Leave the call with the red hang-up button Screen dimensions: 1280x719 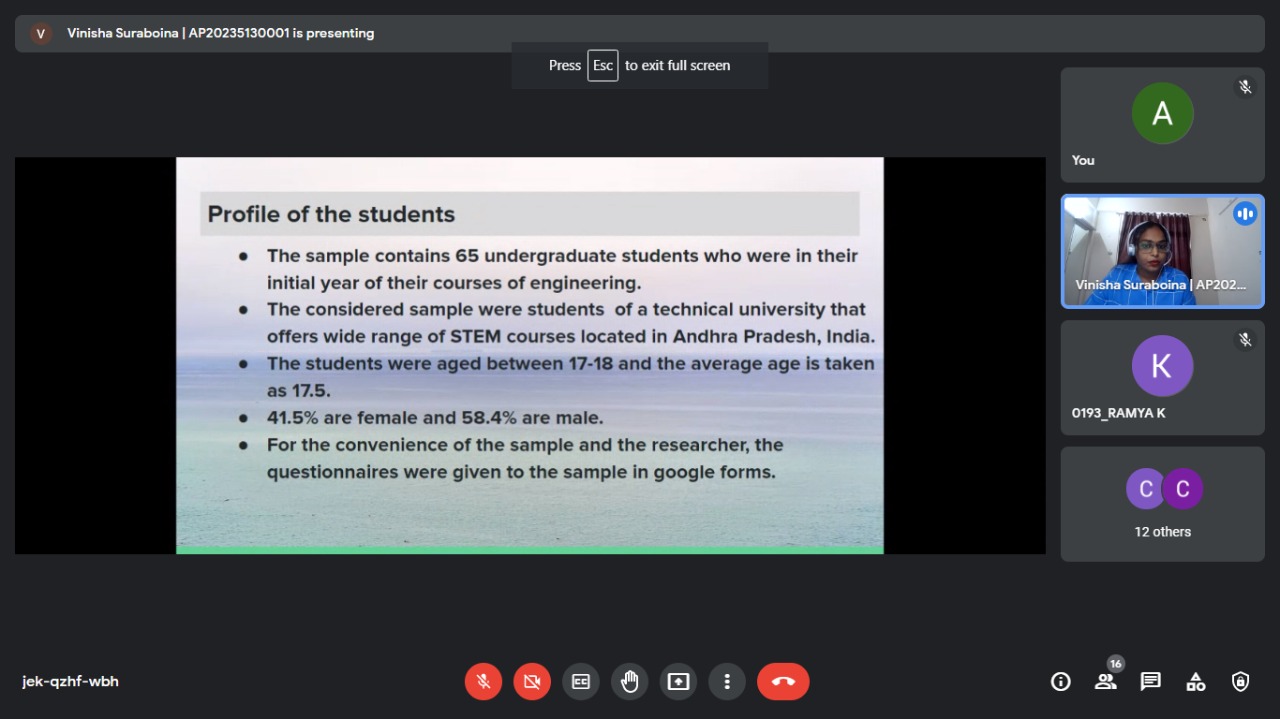pos(783,682)
